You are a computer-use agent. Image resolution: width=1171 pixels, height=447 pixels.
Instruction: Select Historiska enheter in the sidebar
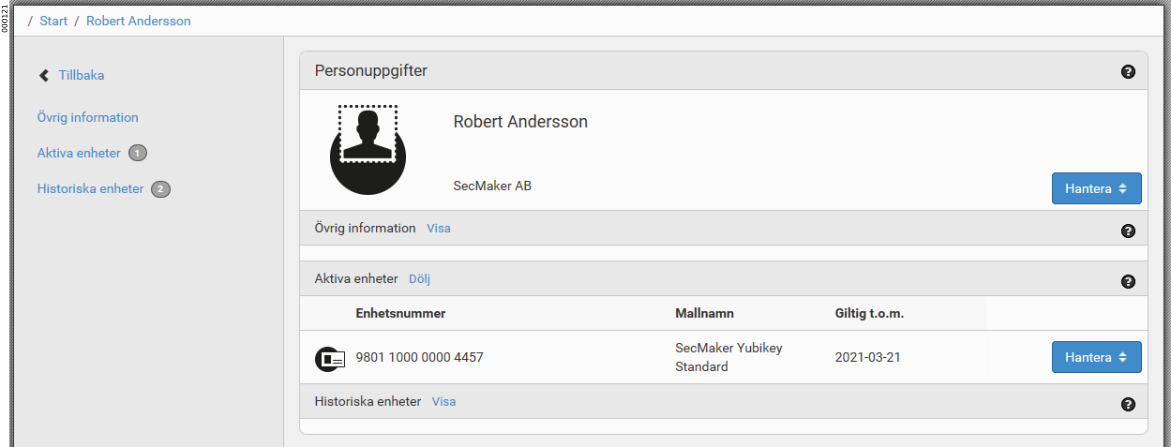click(x=90, y=188)
